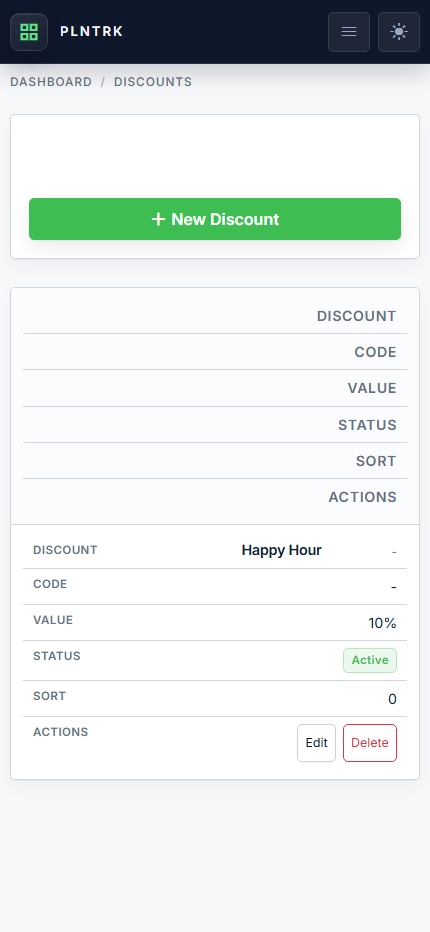Click the green PLNTRK grid logo icon

pyautogui.click(x=29, y=32)
